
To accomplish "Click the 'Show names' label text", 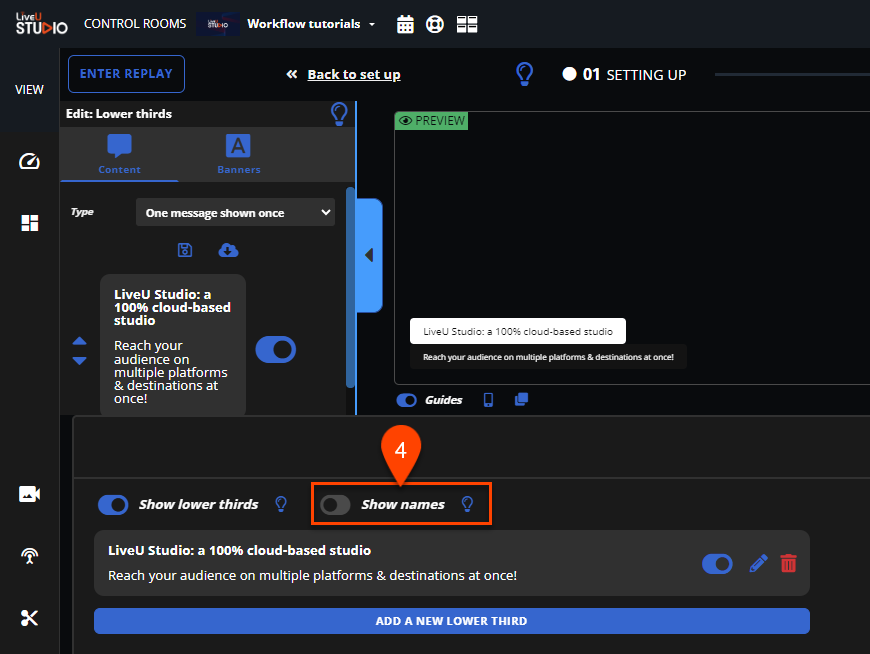I will coord(403,504).
